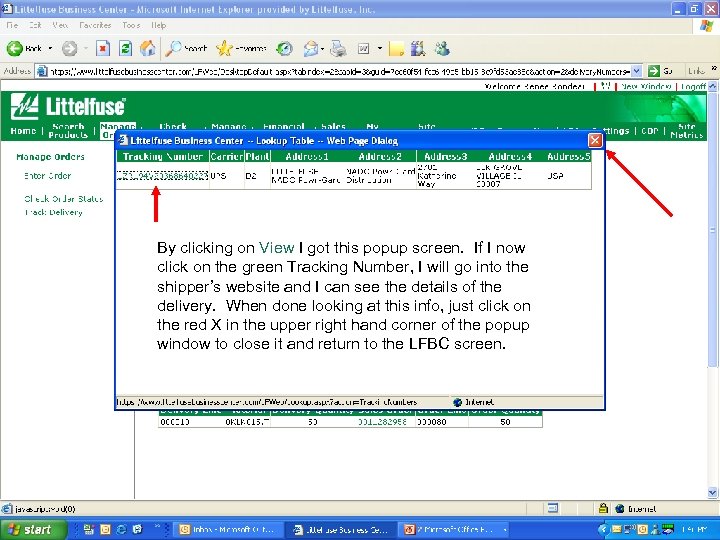Click the popup-blocked icon in the status bar
Image resolution: width=720 pixels, height=540 pixels.
pyautogui.click(x=553, y=508)
